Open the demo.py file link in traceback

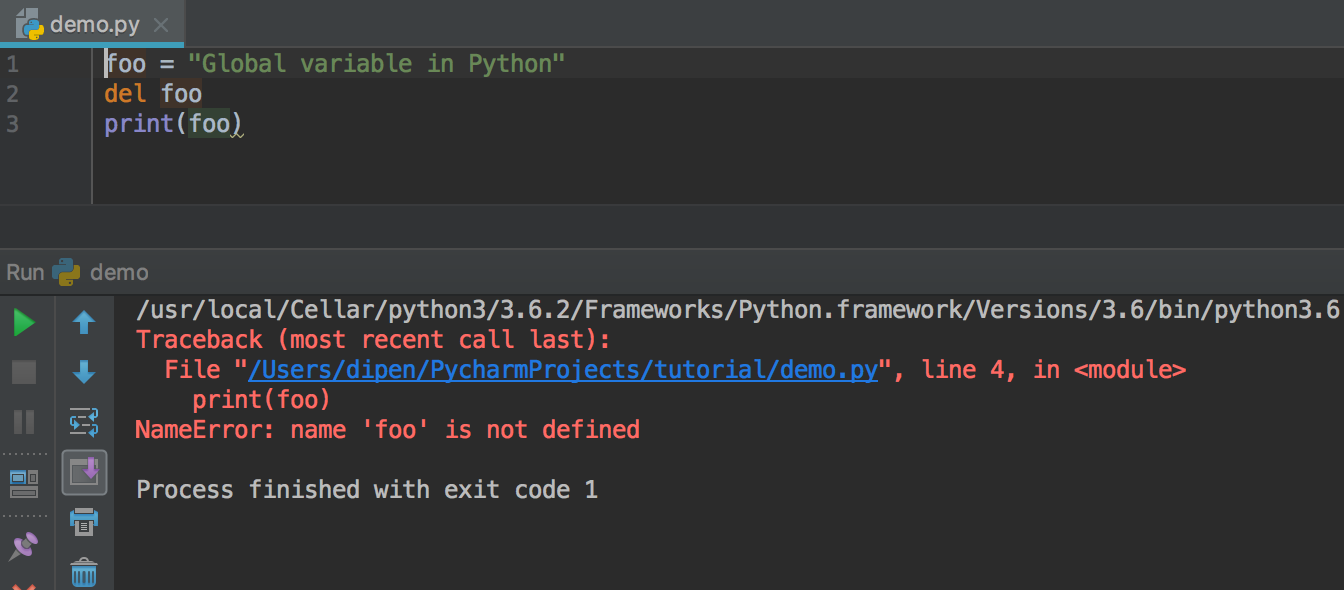[x=562, y=370]
